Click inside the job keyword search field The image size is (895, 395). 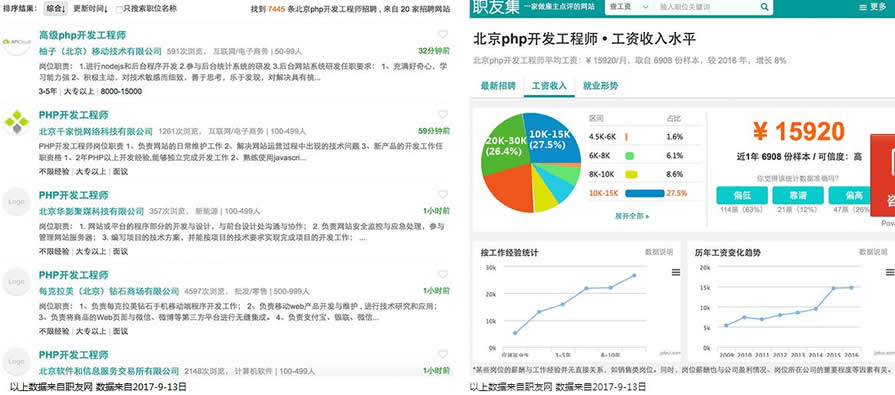(707, 7)
